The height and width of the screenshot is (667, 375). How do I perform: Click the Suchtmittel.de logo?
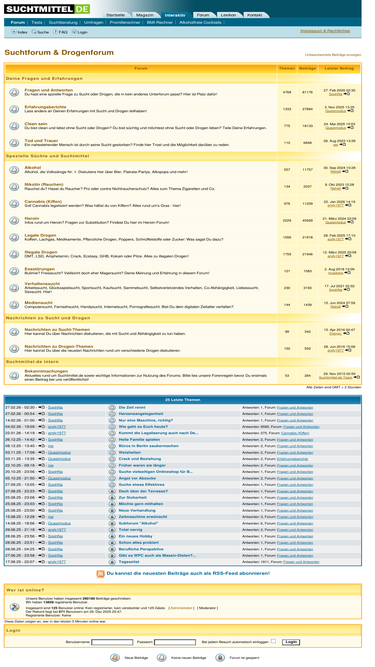46,9
